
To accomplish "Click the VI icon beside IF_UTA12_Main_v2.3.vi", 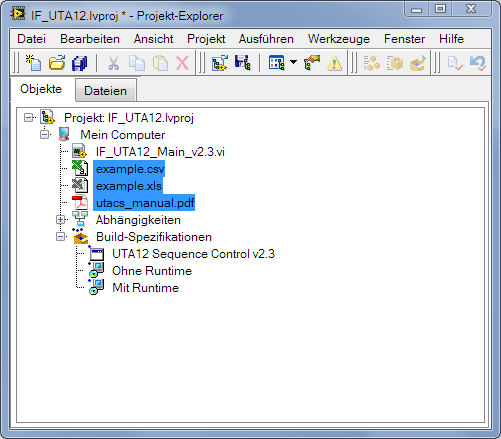I will [80, 151].
